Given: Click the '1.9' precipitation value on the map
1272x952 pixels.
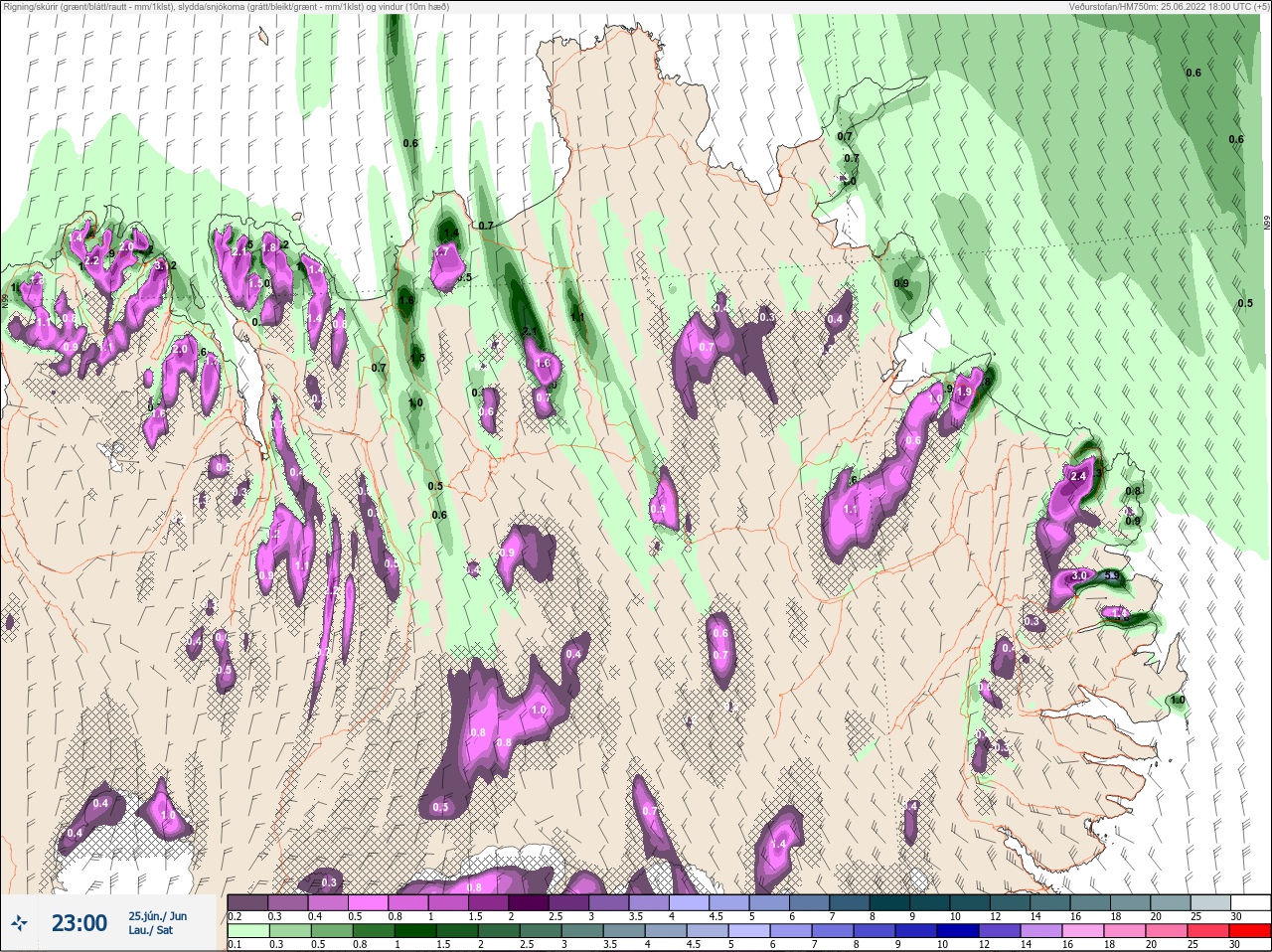Looking at the screenshot, I should pyautogui.click(x=963, y=392).
